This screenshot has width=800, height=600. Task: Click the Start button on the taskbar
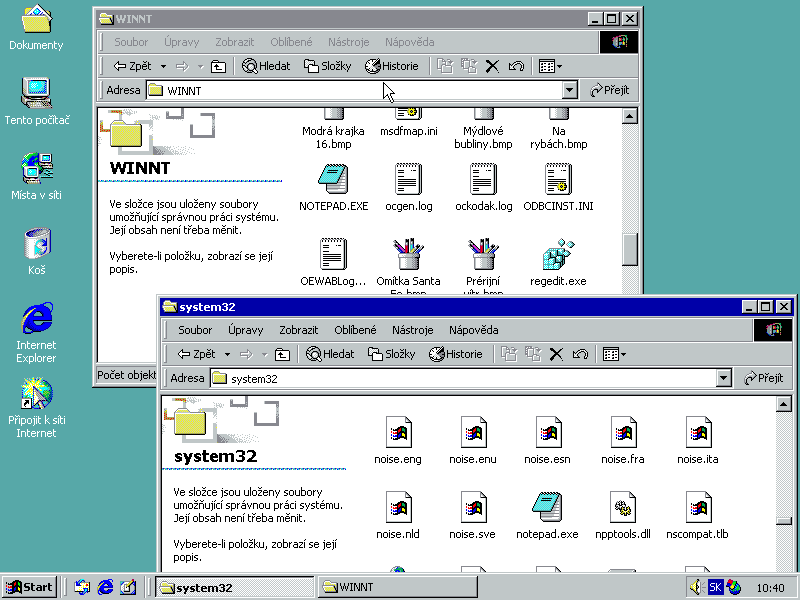(29, 587)
